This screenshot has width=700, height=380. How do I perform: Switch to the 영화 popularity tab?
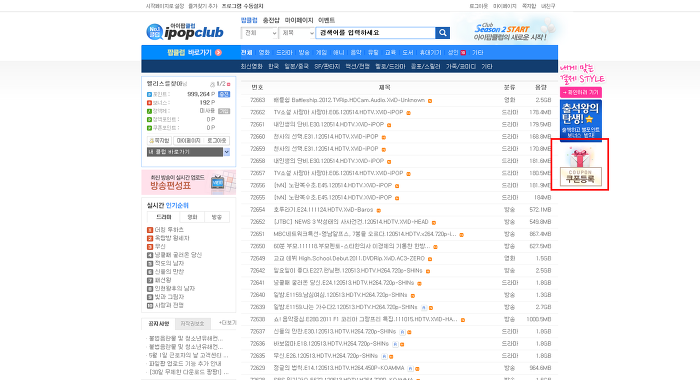click(192, 217)
